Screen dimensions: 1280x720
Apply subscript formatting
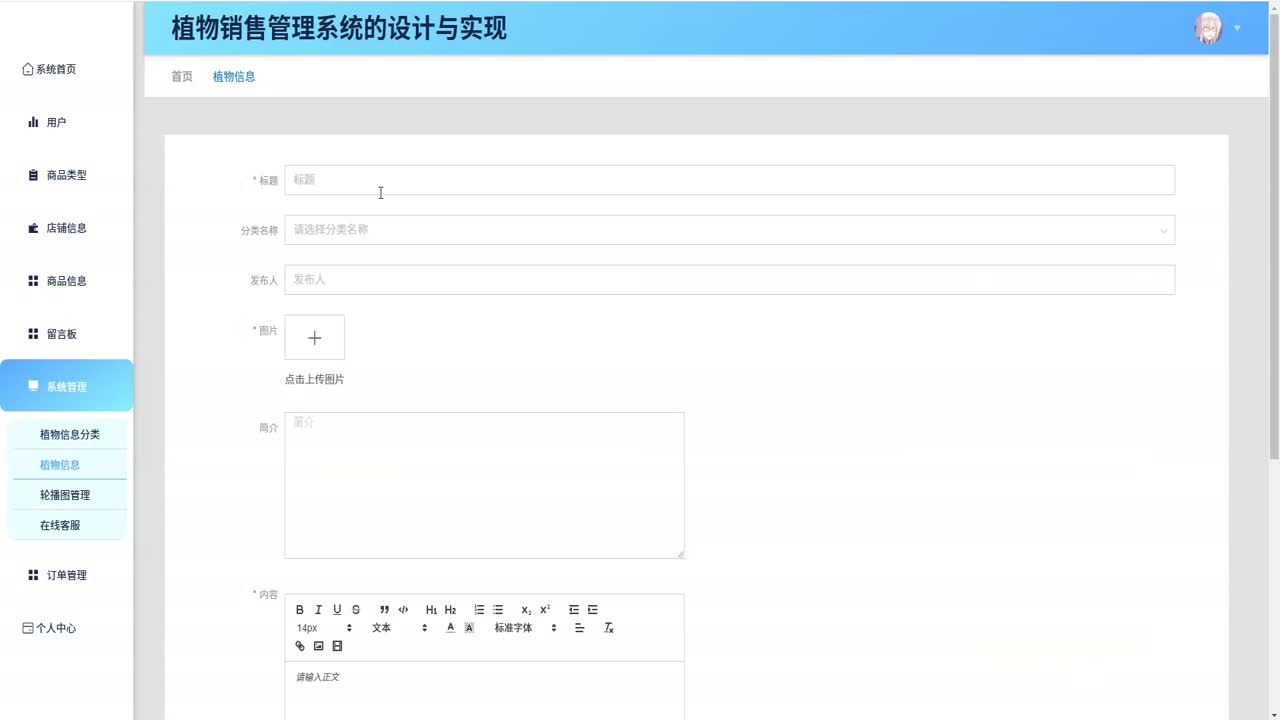(526, 610)
